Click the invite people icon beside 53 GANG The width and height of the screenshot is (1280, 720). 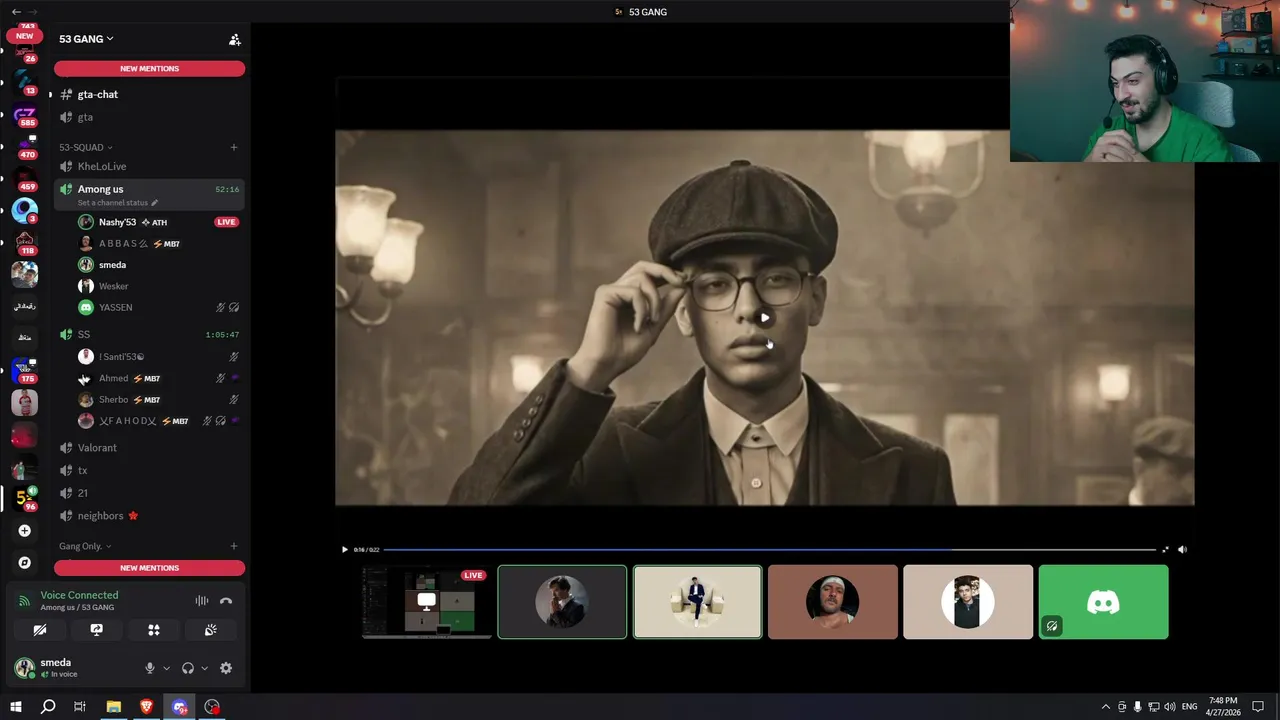235,40
